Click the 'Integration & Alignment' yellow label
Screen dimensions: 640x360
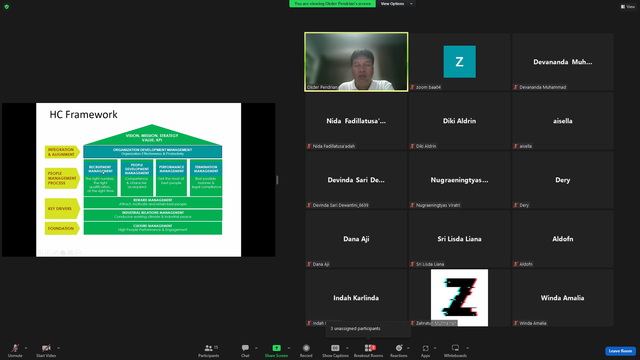[62, 152]
